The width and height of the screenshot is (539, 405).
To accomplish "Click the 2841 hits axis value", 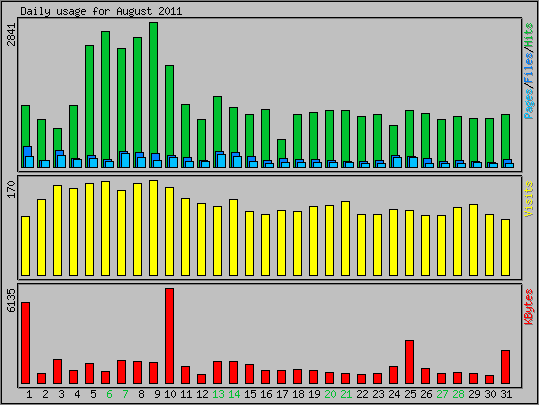I will [12, 34].
